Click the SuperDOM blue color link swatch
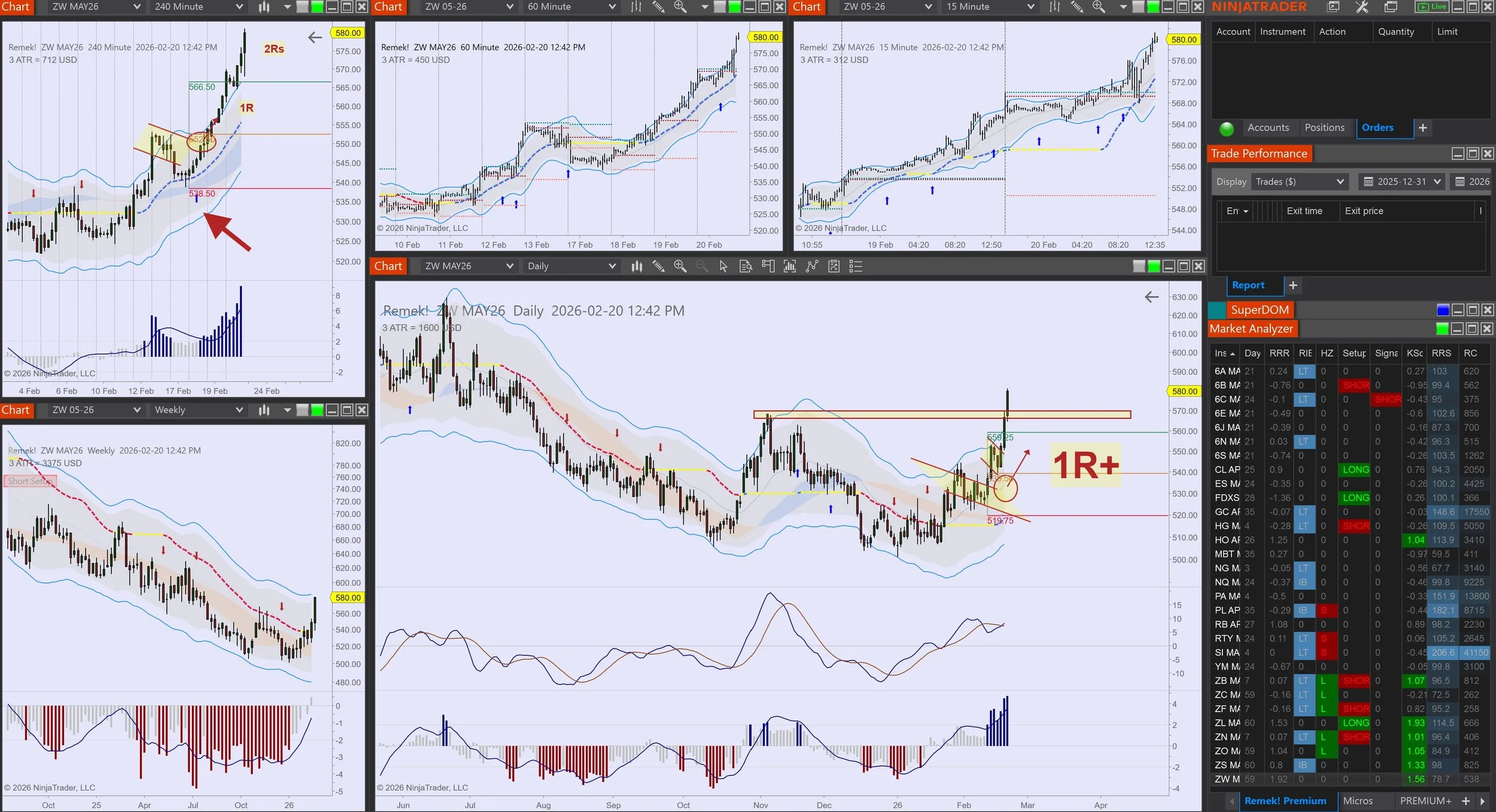 (1443, 310)
